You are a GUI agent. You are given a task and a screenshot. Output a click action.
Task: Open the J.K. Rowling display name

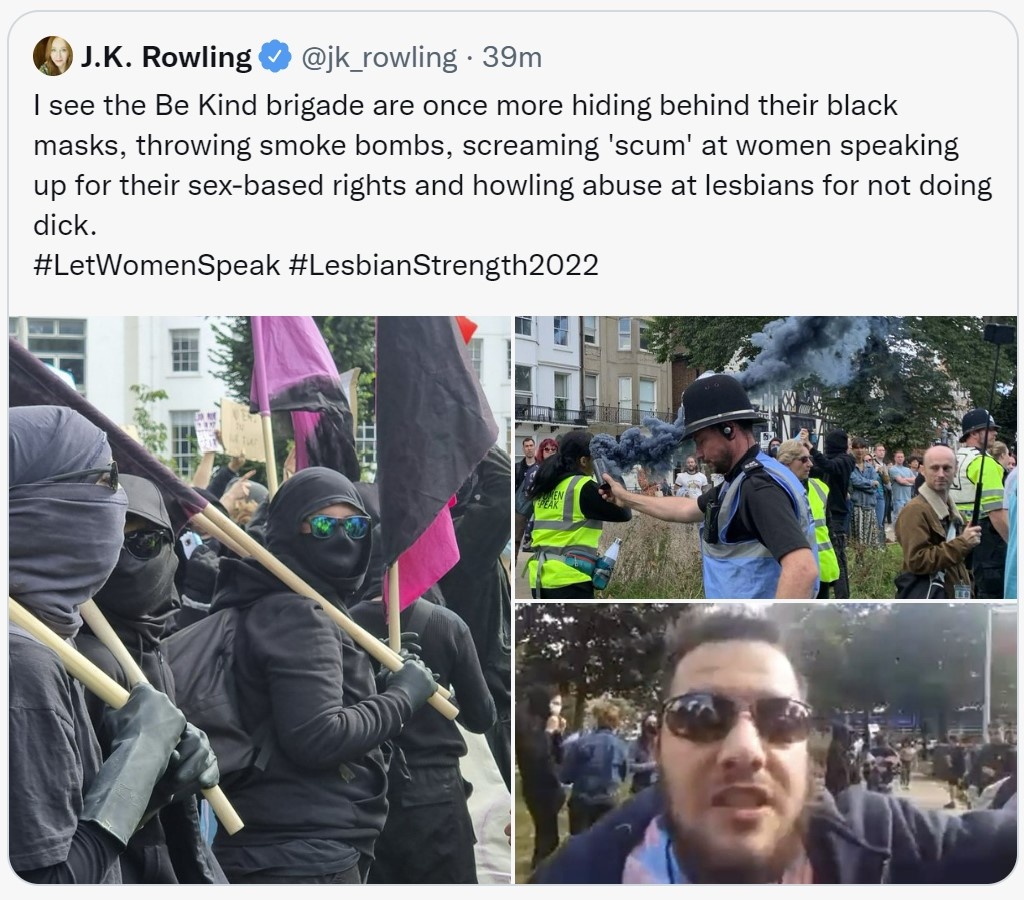(x=165, y=57)
